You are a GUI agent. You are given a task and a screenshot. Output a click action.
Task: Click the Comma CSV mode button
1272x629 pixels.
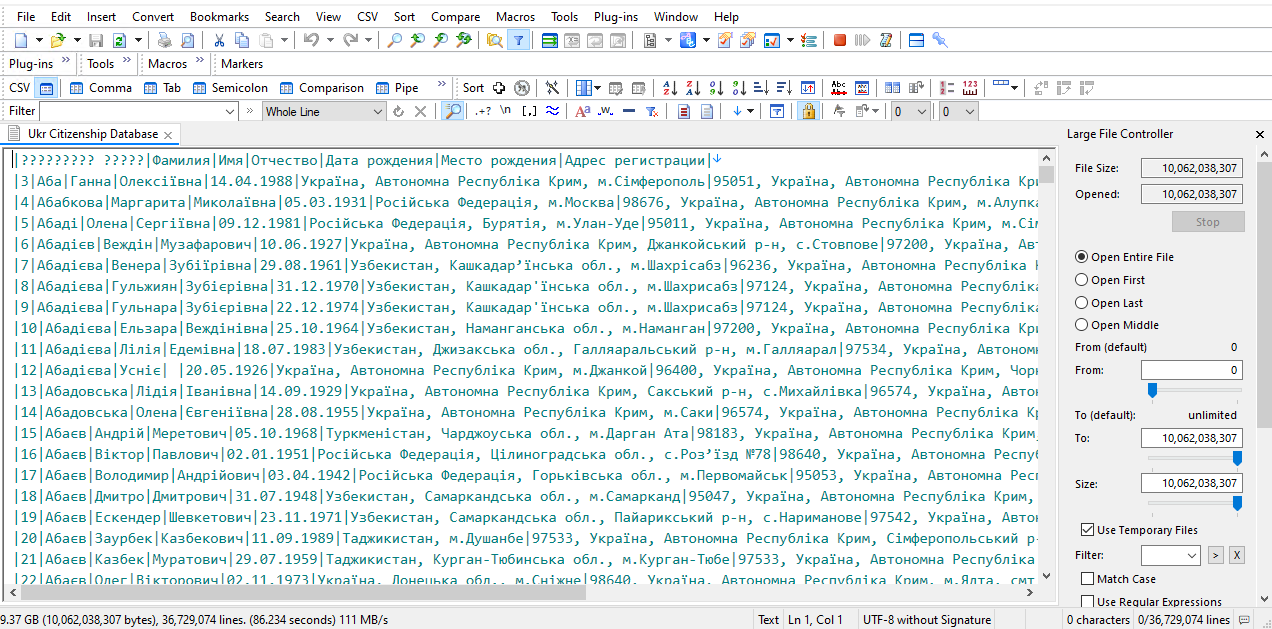coord(101,87)
